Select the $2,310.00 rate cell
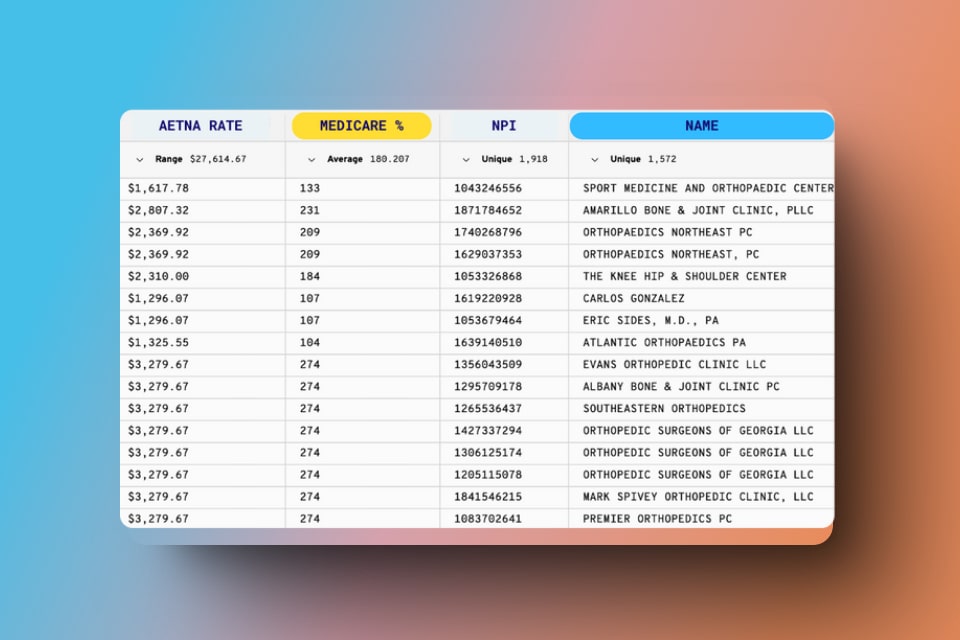The width and height of the screenshot is (960, 640). tap(158, 277)
